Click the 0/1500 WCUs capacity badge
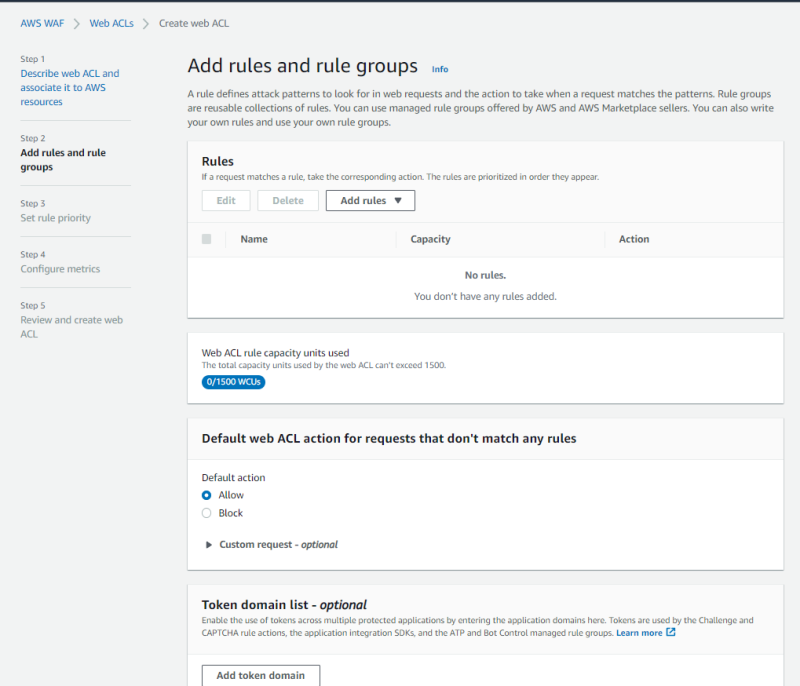 (233, 382)
